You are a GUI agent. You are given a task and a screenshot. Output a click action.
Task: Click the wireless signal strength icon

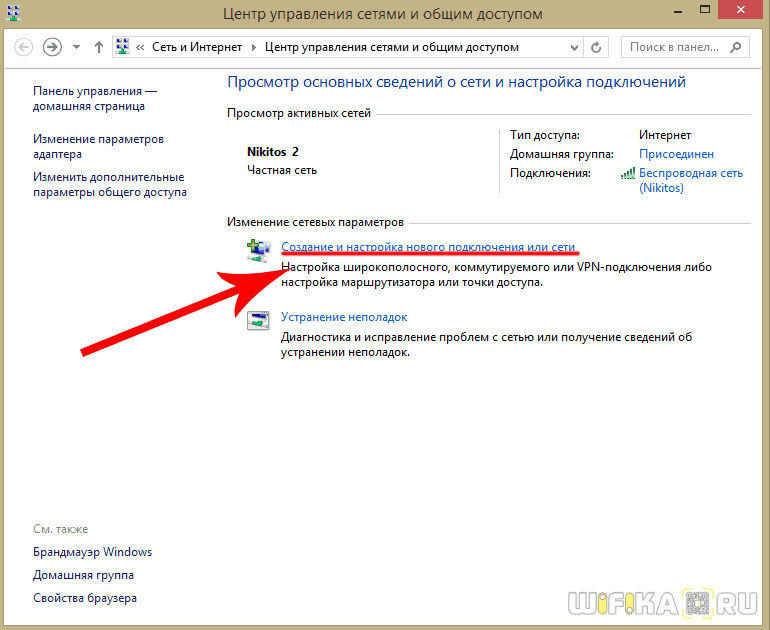628,174
